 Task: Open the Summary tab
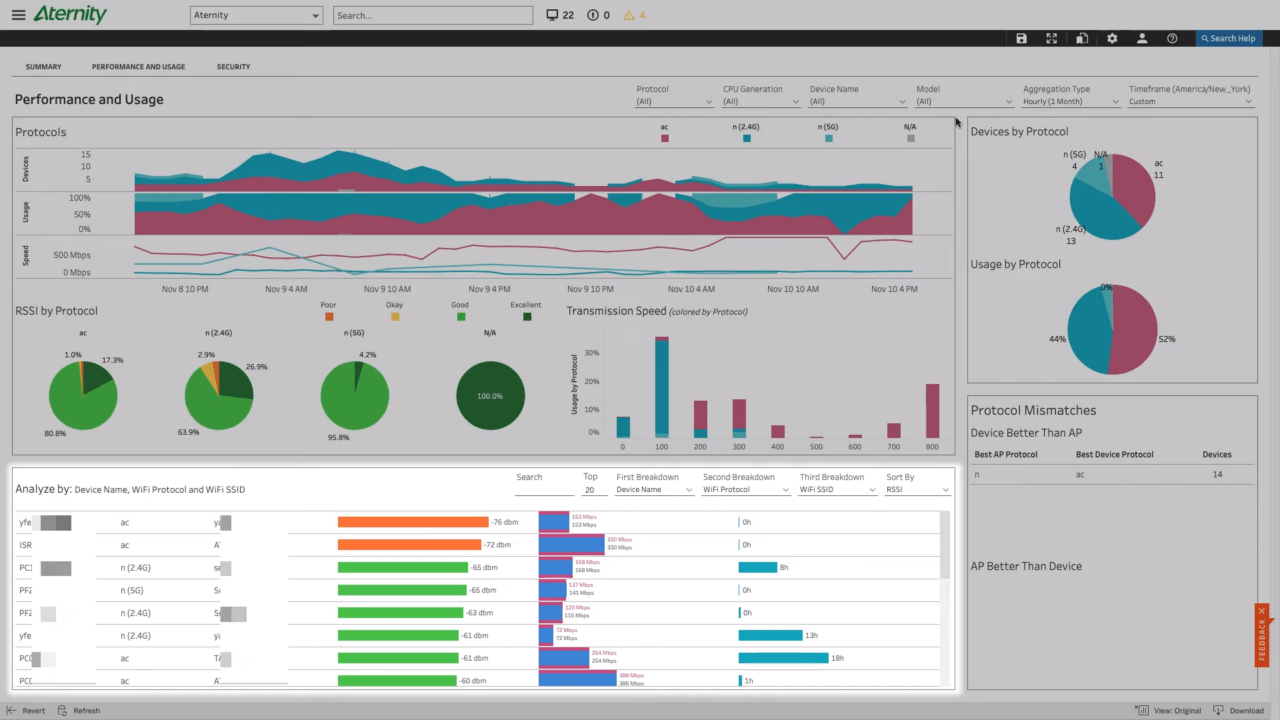point(43,66)
